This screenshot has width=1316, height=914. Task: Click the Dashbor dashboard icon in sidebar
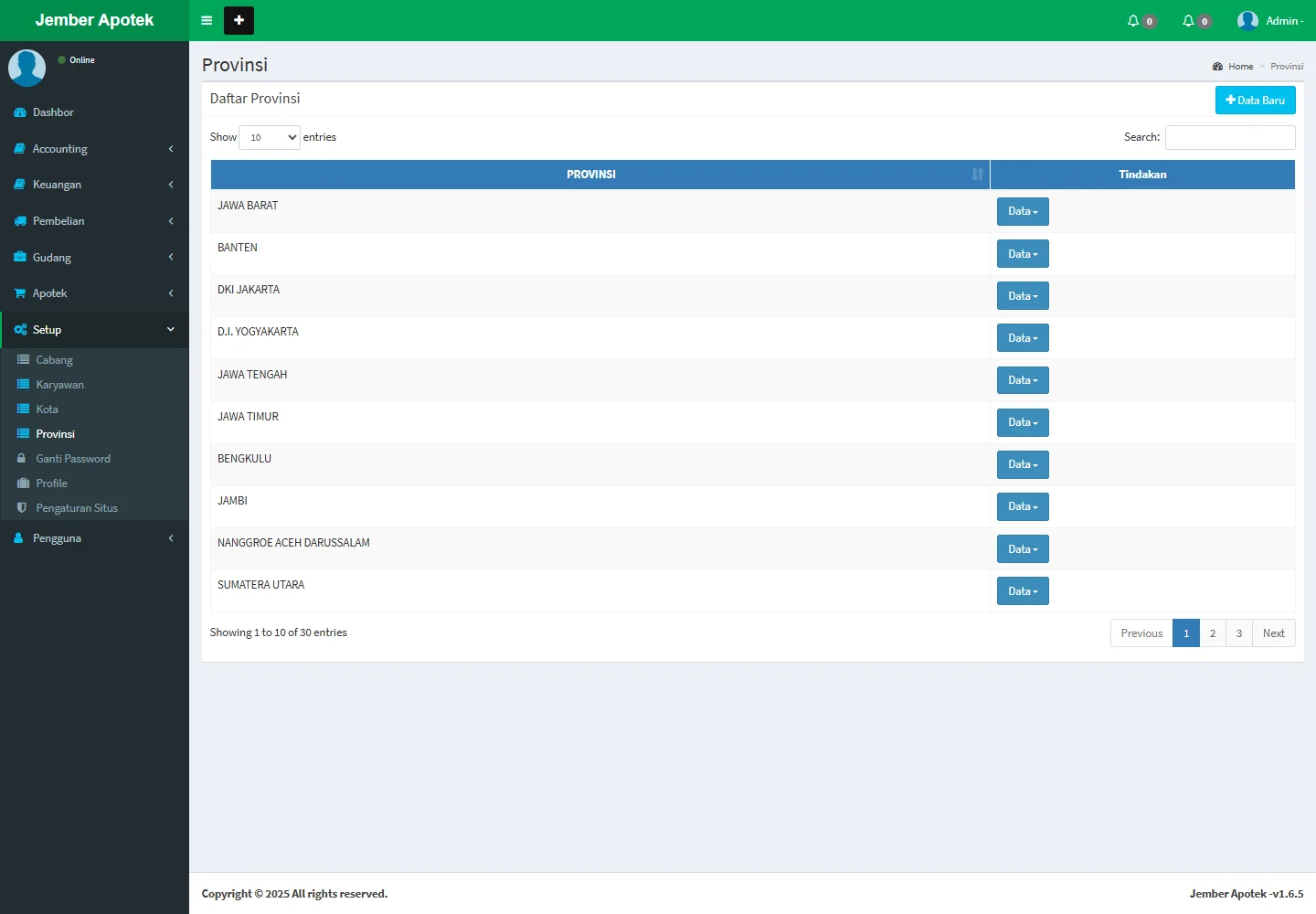coord(20,112)
